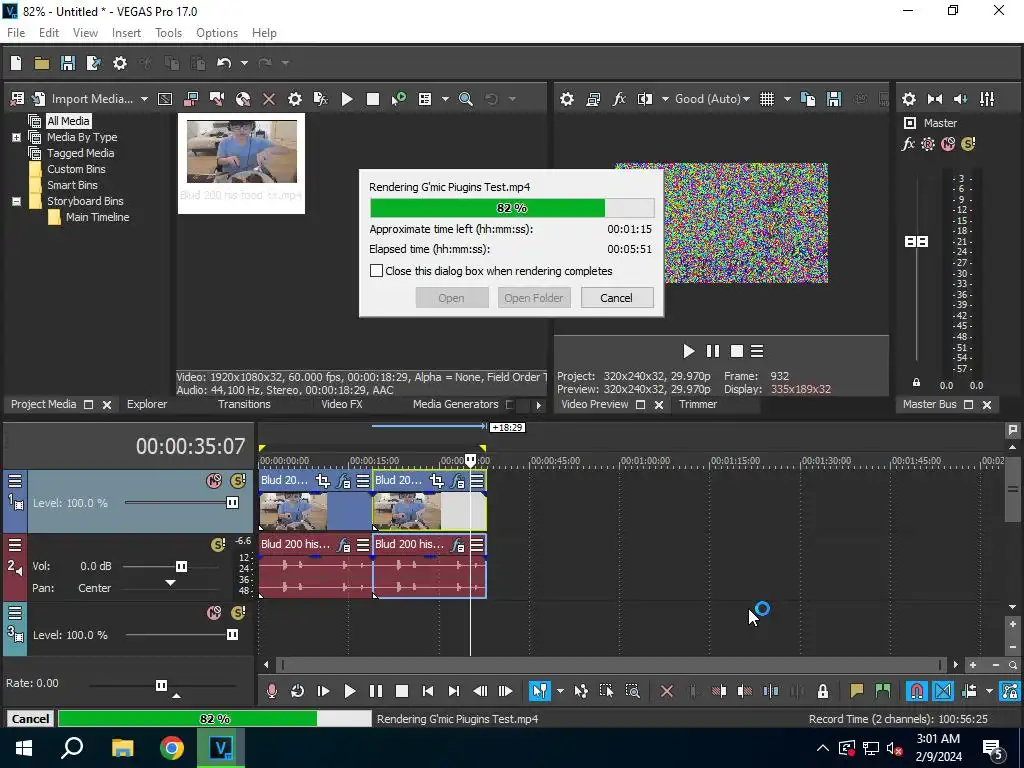The height and width of the screenshot is (768, 1024).
Task: Go to start of timeline button
Action: pos(428,691)
